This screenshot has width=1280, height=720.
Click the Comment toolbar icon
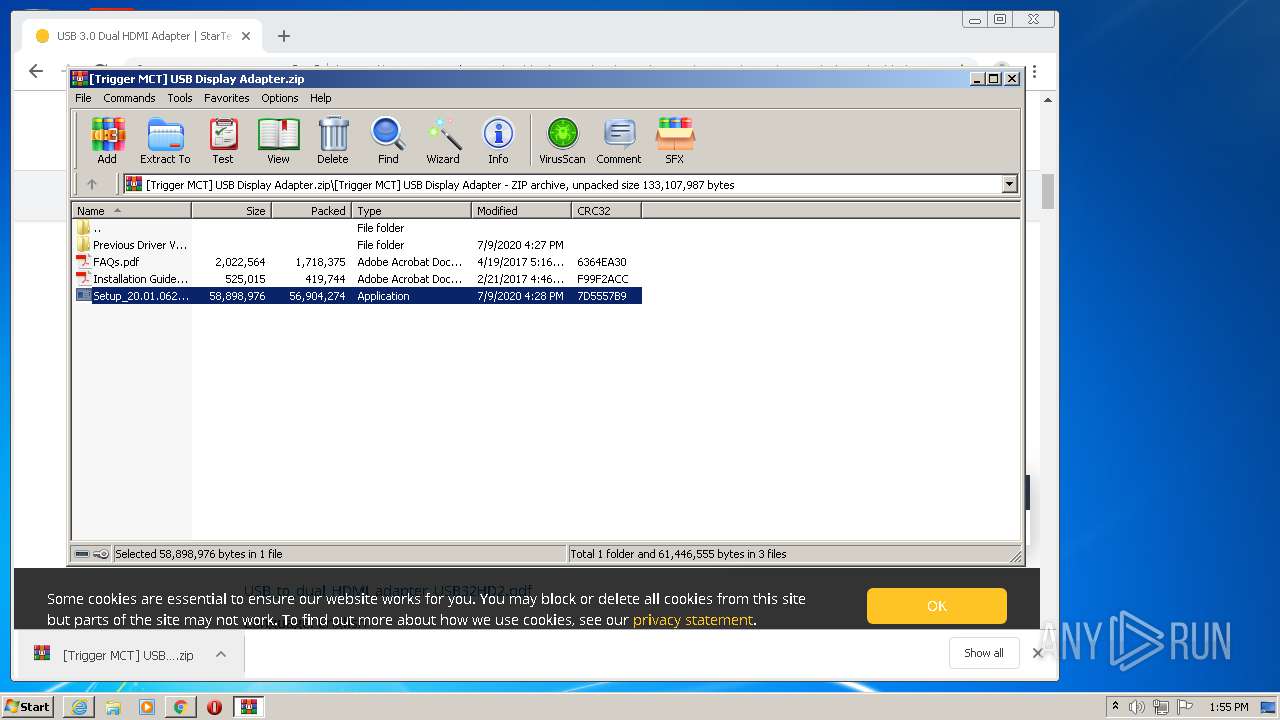619,140
